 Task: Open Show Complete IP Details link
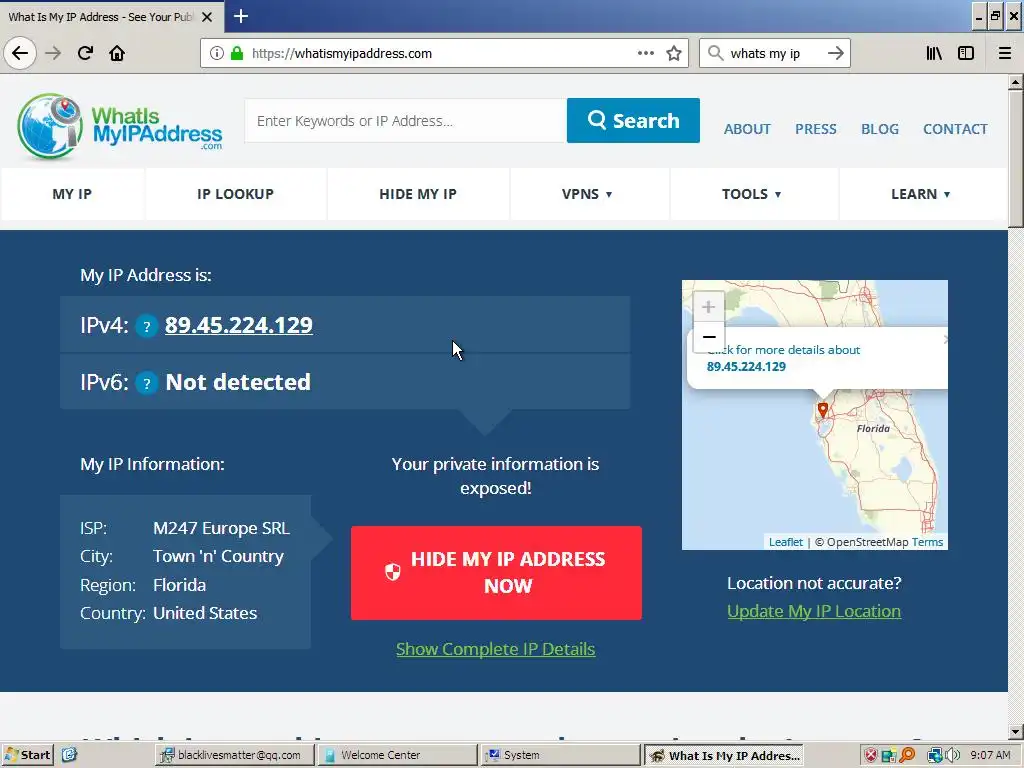(x=496, y=649)
